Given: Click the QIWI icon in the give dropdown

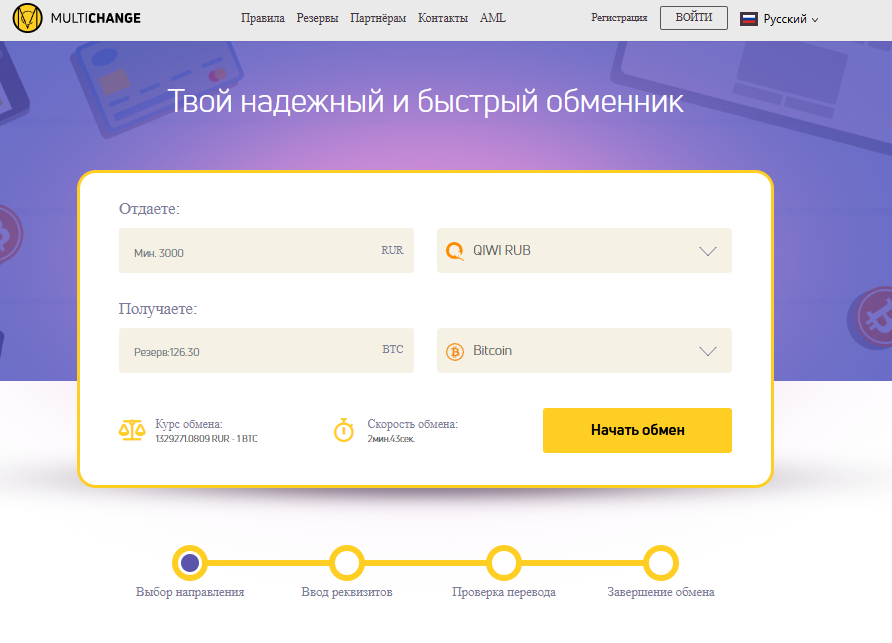Looking at the screenshot, I should coord(455,251).
